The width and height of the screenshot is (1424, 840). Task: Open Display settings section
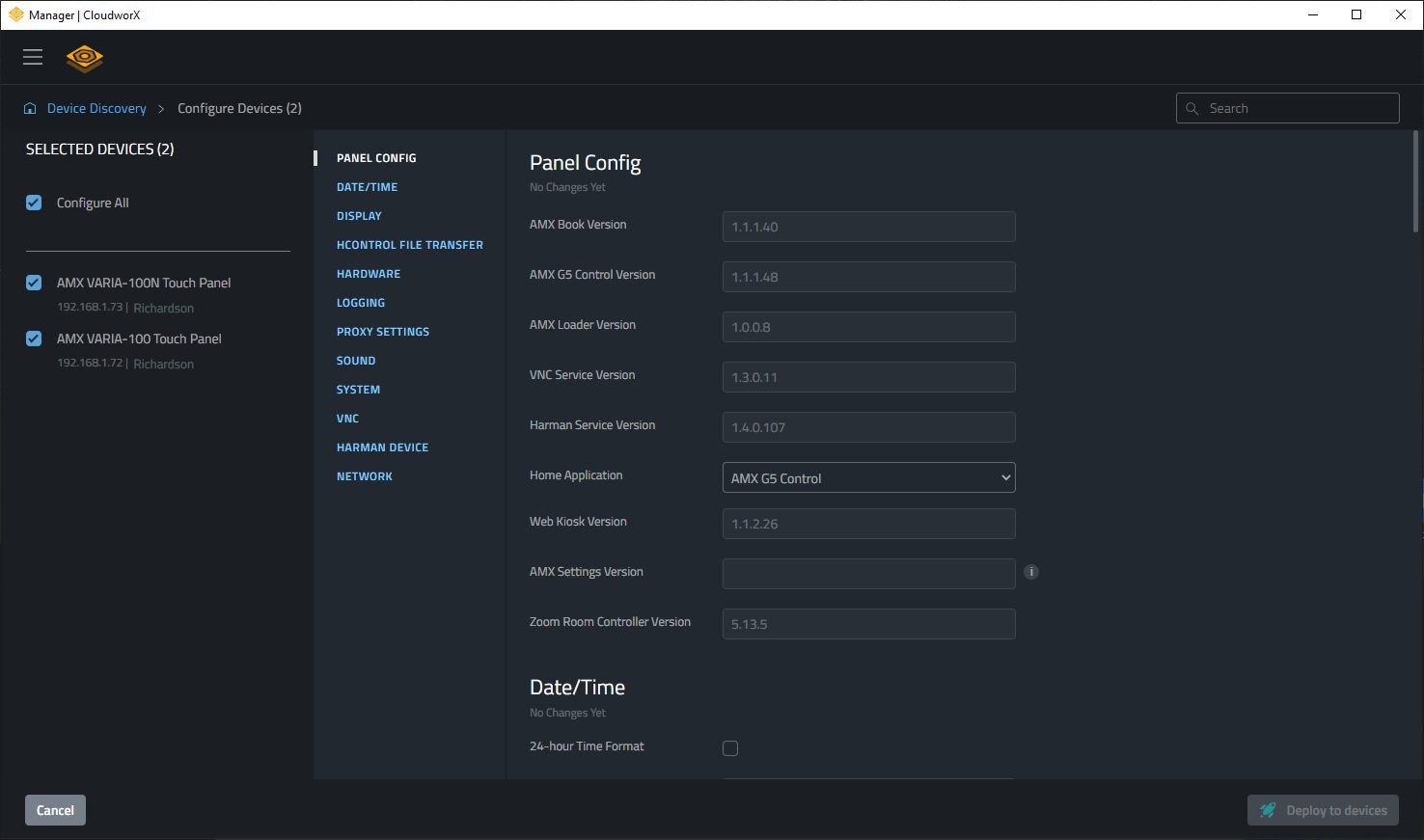click(x=359, y=216)
